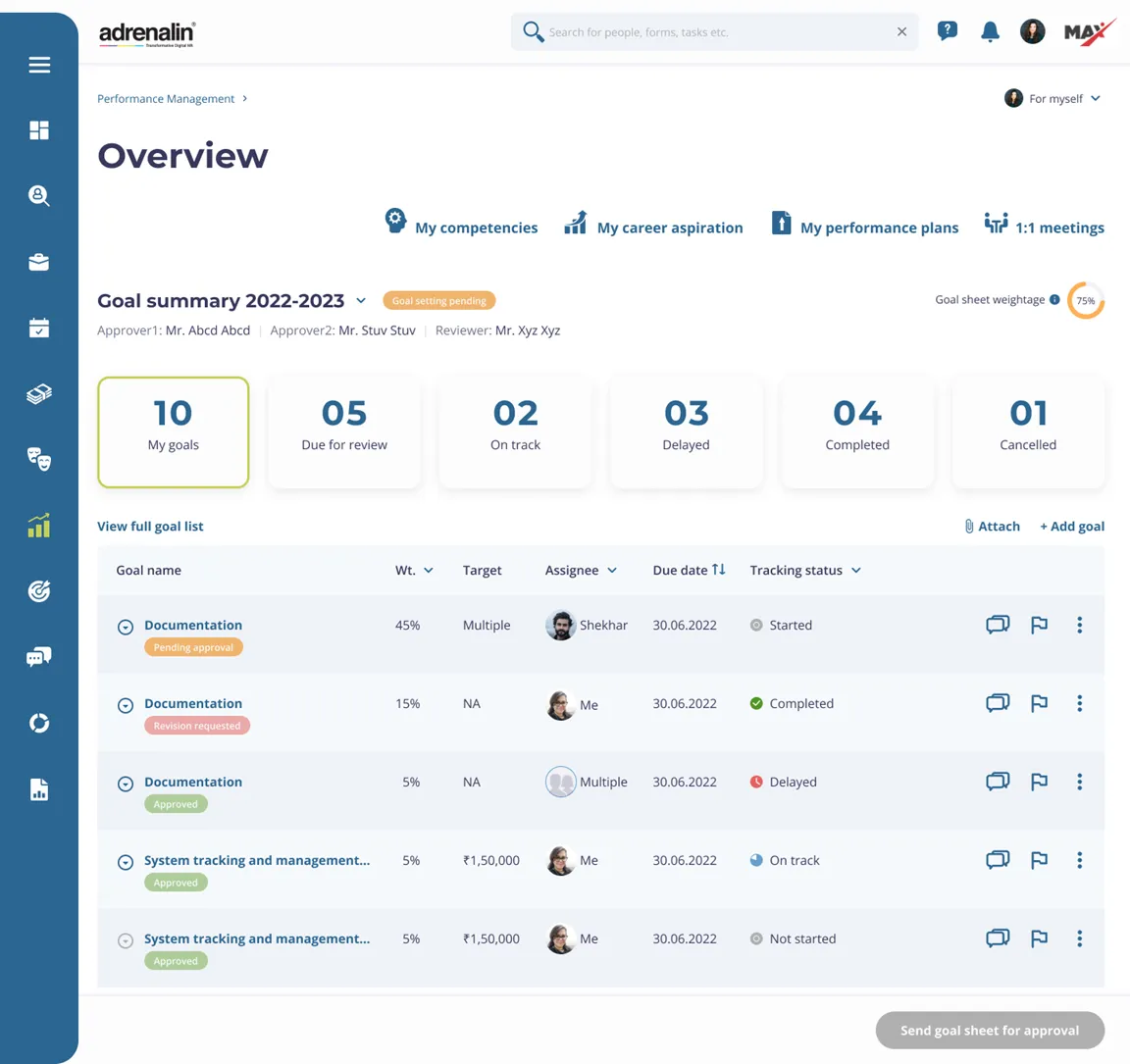Click the adrenalin logo
Image resolution: width=1130 pixels, height=1064 pixels.
[147, 34]
